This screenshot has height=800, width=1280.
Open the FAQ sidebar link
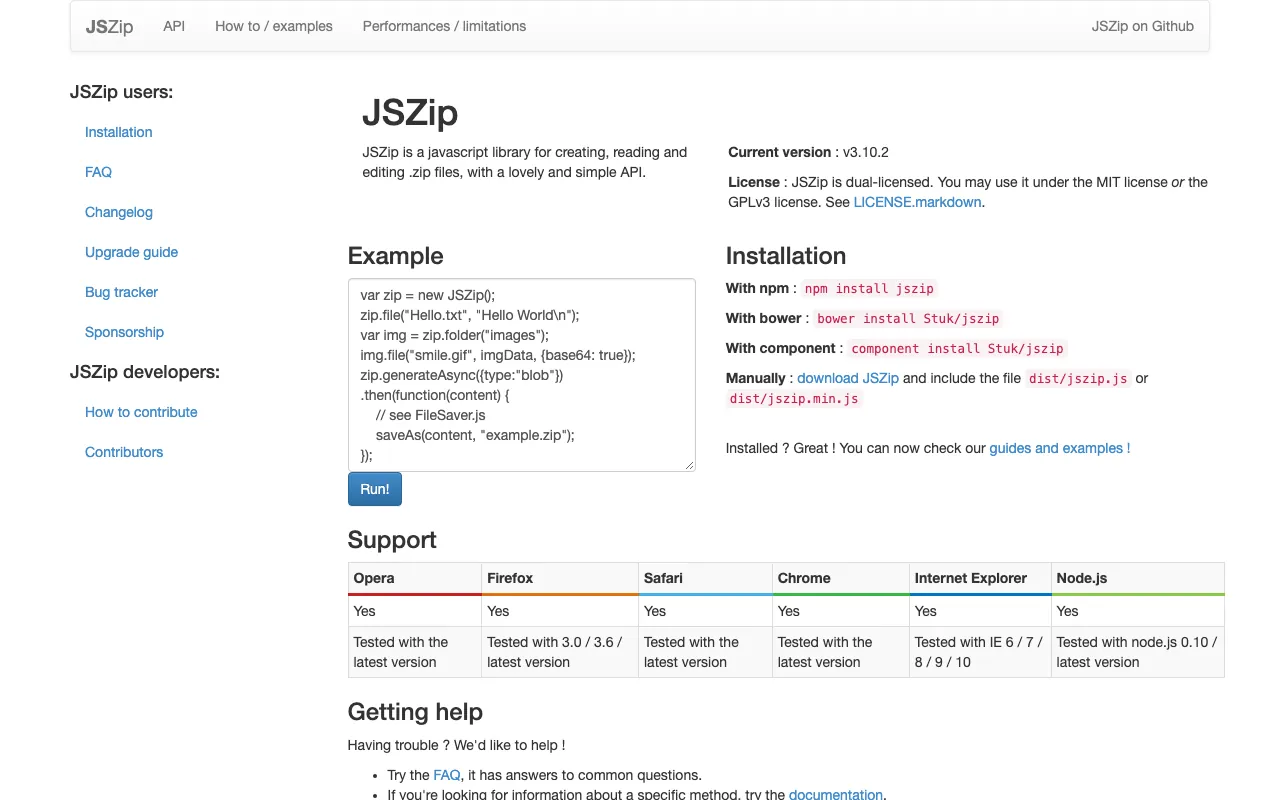coord(98,172)
